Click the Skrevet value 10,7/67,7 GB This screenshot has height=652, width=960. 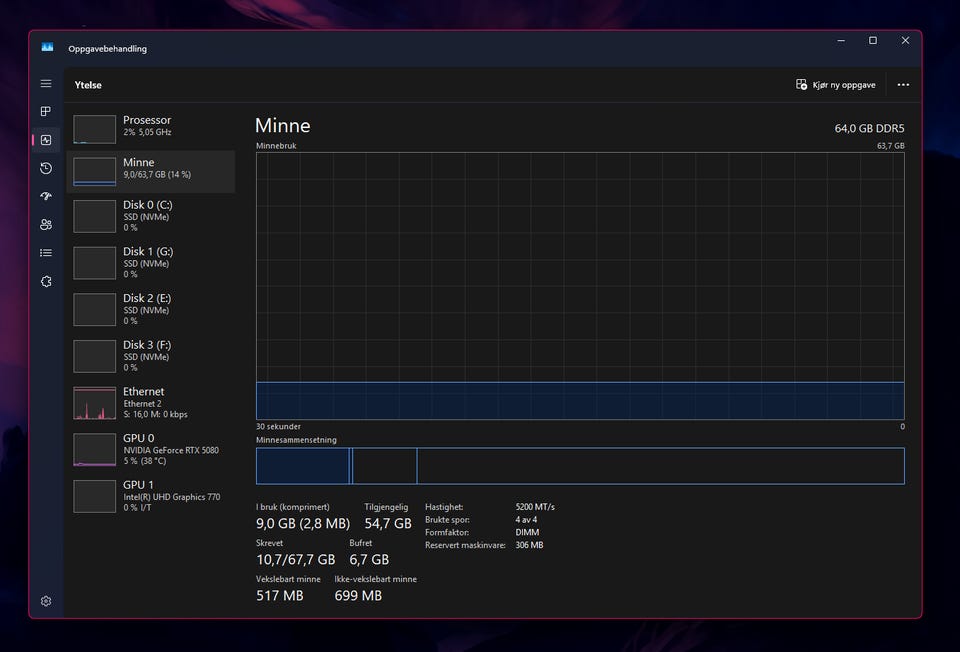tap(296, 560)
